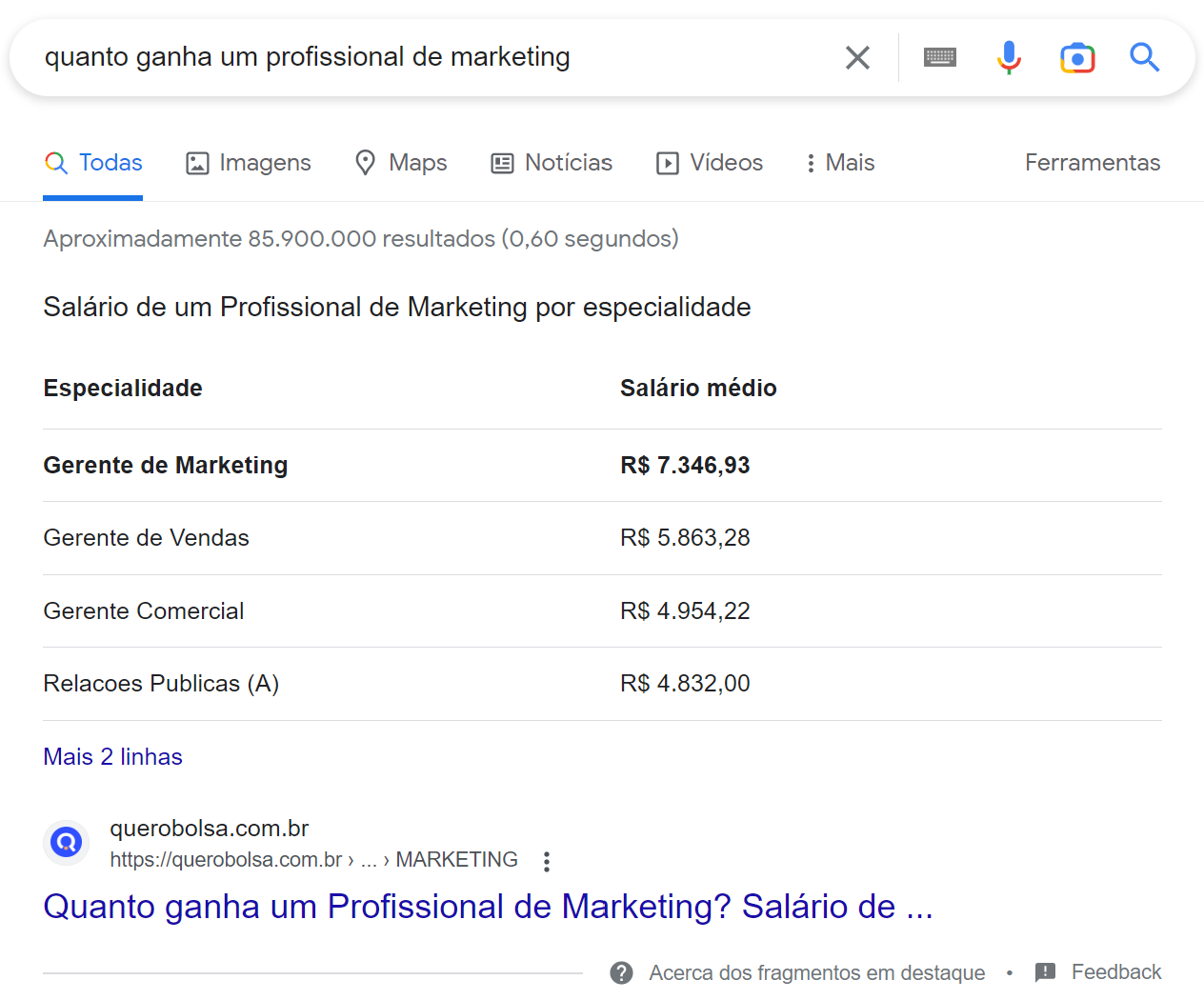
Task: Click the querobolsa.com.br site favicon
Action: point(65,842)
